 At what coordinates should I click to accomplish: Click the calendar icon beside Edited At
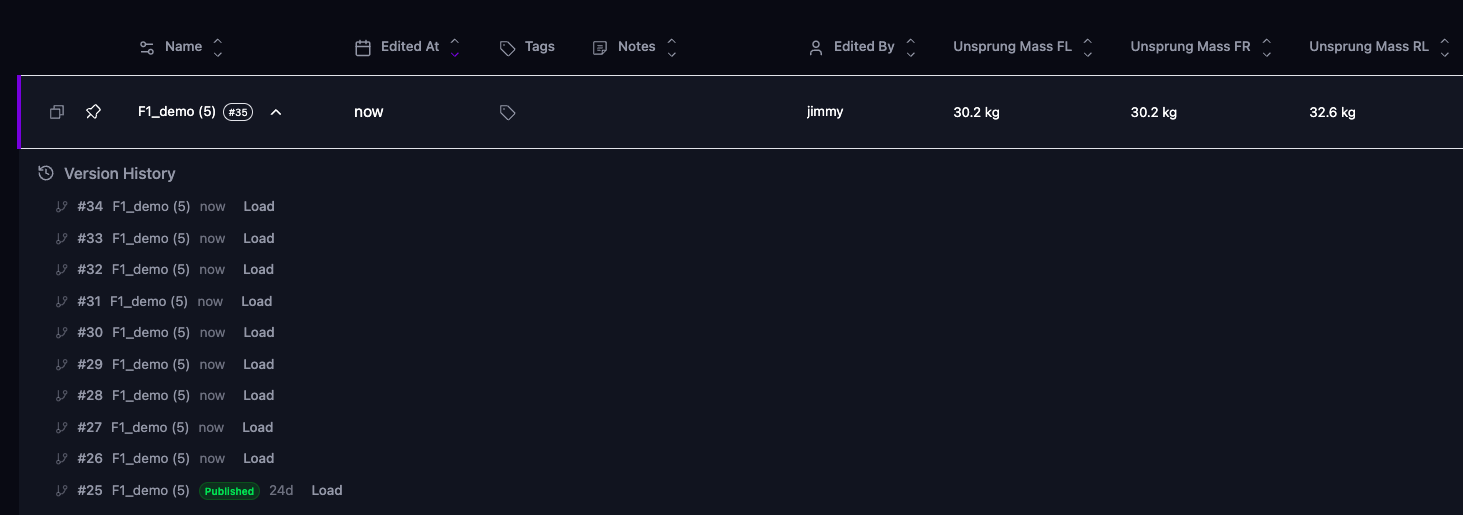click(x=363, y=48)
